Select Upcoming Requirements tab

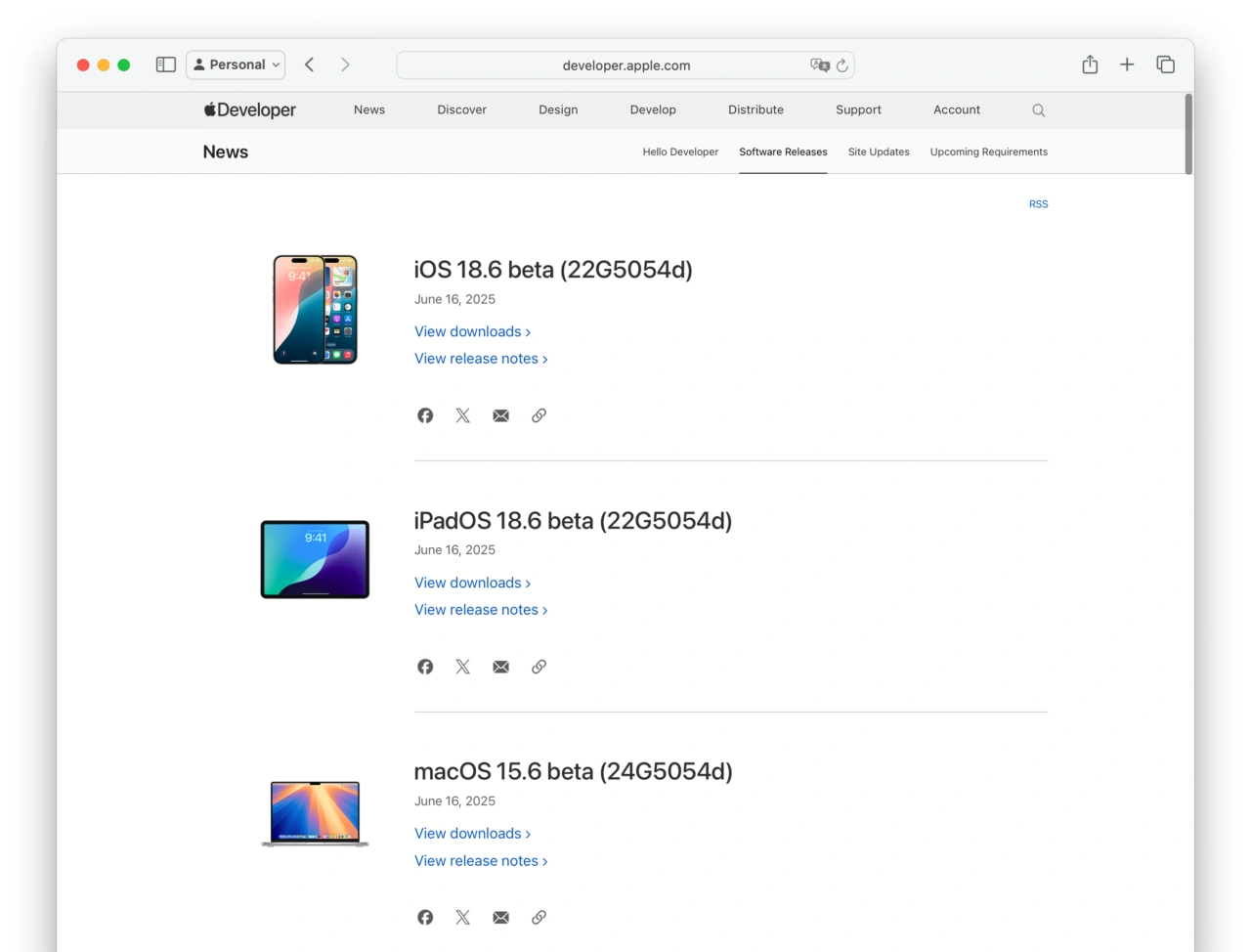[x=988, y=152]
